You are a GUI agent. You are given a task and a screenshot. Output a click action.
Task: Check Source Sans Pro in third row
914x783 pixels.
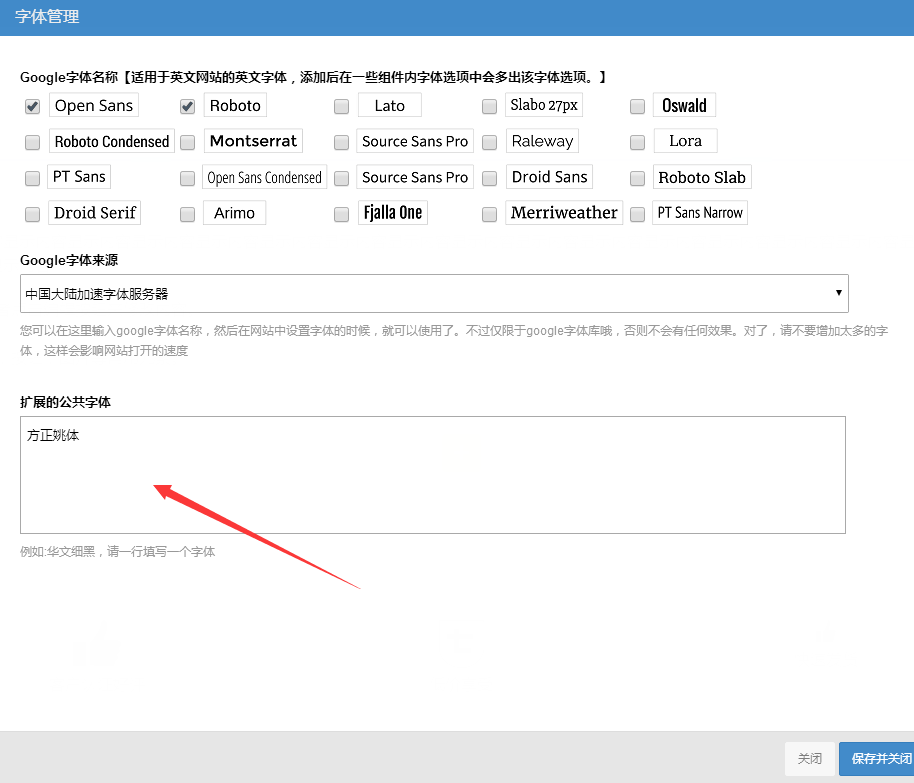(341, 178)
